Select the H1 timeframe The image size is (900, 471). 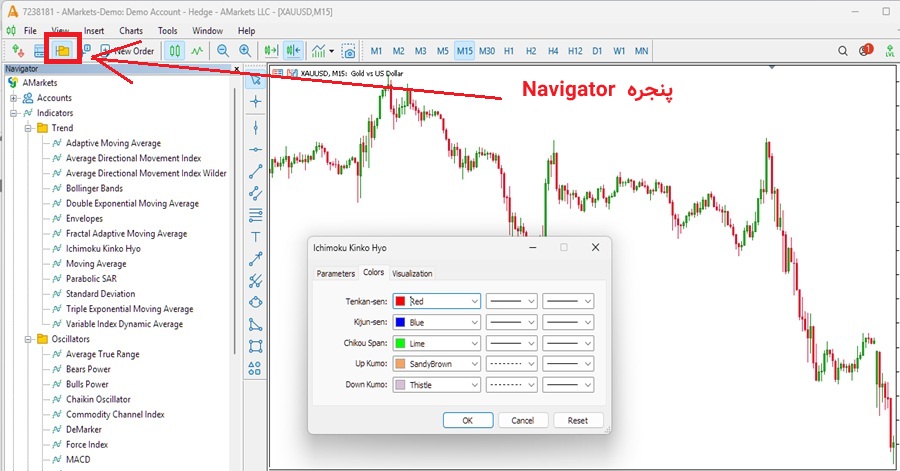[x=509, y=51]
